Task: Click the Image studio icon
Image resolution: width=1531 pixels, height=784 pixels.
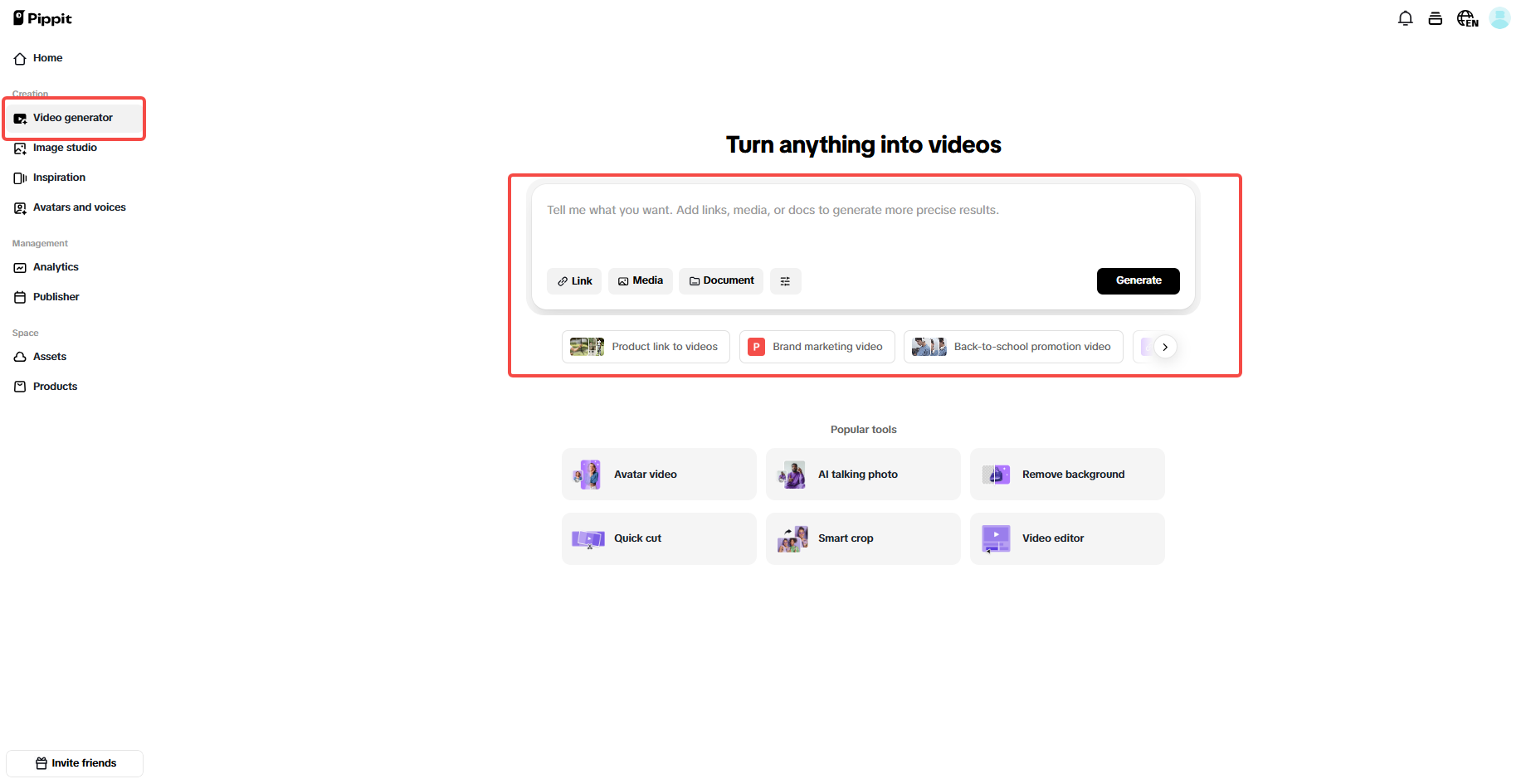Action: pyautogui.click(x=20, y=149)
